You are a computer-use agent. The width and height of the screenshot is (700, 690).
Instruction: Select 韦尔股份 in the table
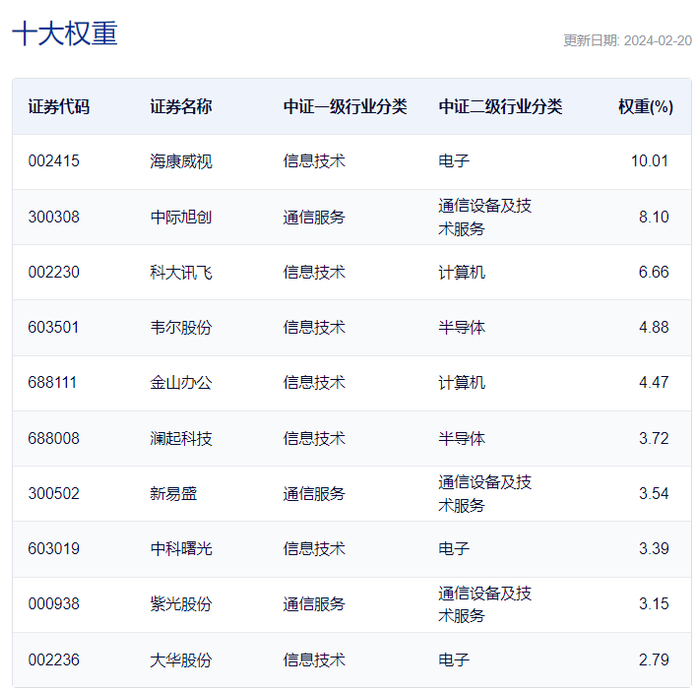click(181, 328)
